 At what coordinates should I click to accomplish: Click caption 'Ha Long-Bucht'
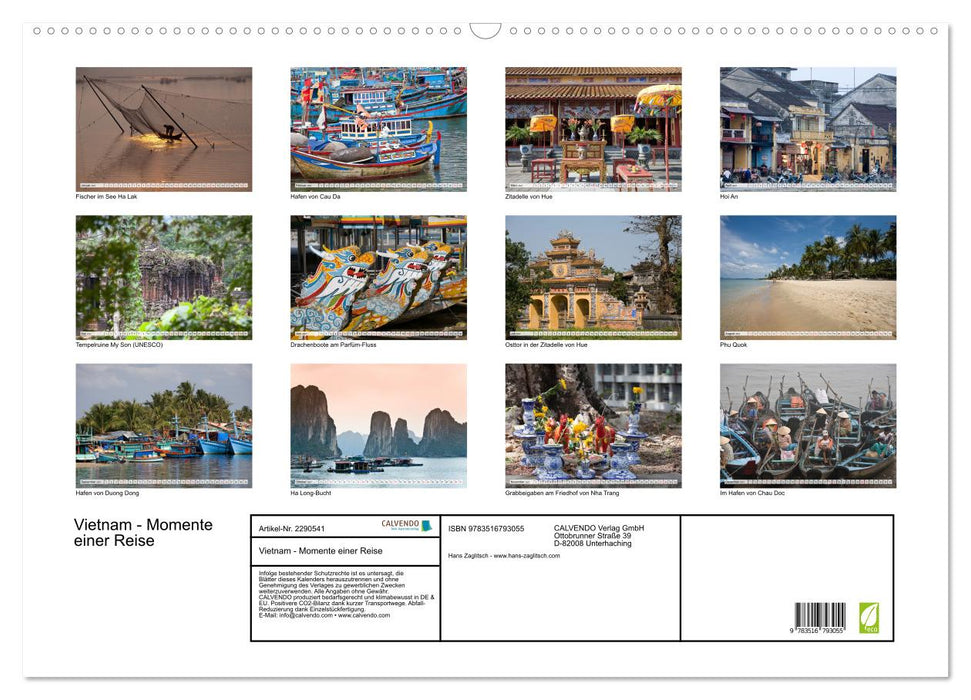click(311, 493)
